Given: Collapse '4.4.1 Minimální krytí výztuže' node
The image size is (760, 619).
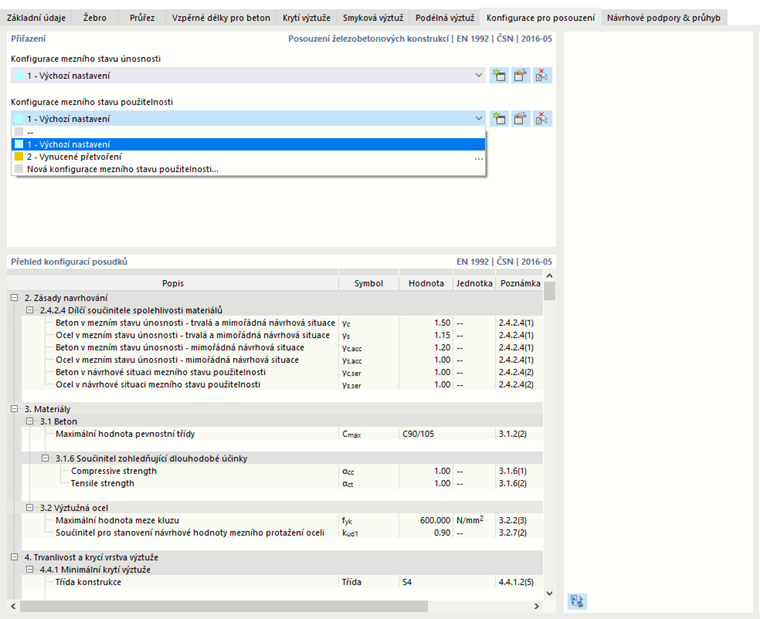Looking at the screenshot, I should pyautogui.click(x=30, y=570).
